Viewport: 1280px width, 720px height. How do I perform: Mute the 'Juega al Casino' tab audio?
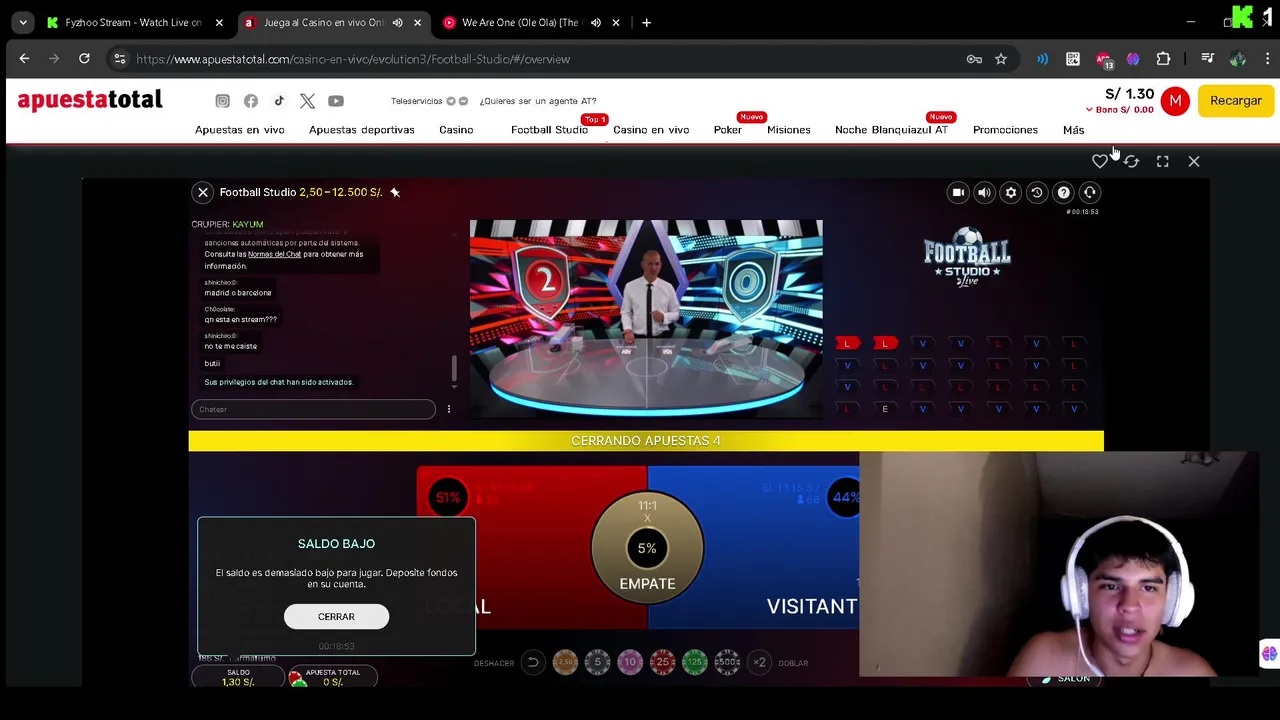[397, 22]
